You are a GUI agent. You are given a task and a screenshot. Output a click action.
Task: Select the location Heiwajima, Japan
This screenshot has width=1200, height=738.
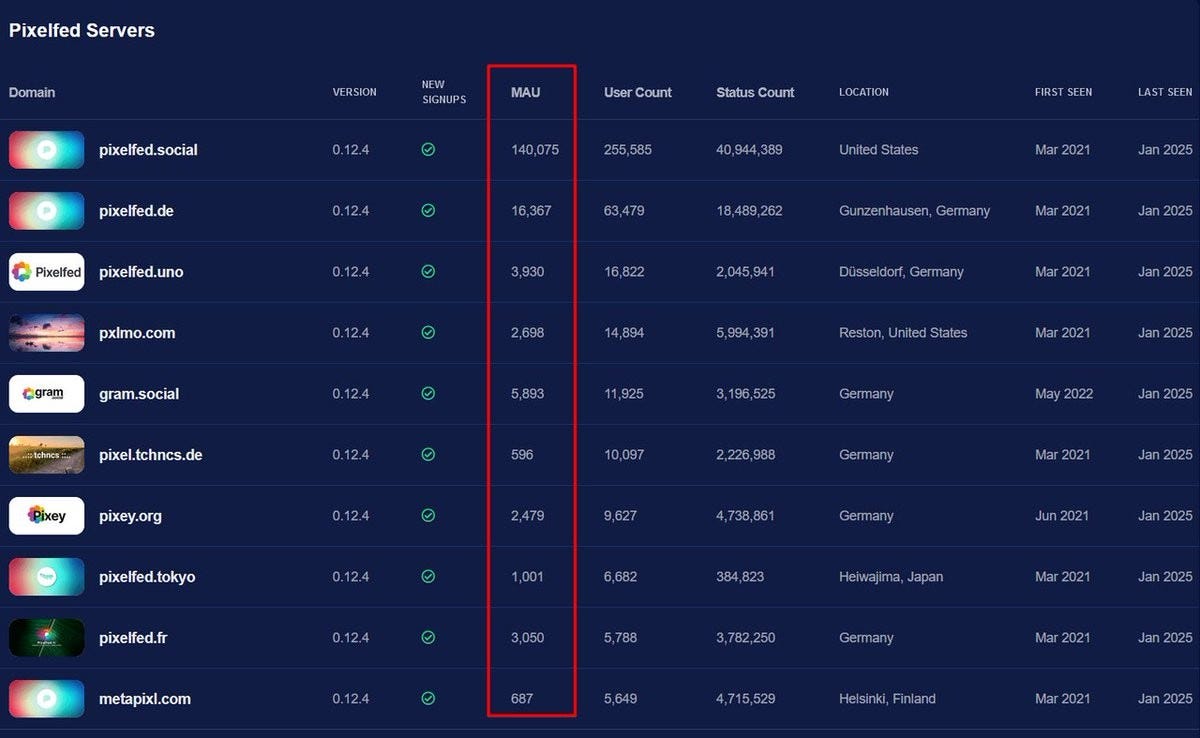tap(891, 577)
